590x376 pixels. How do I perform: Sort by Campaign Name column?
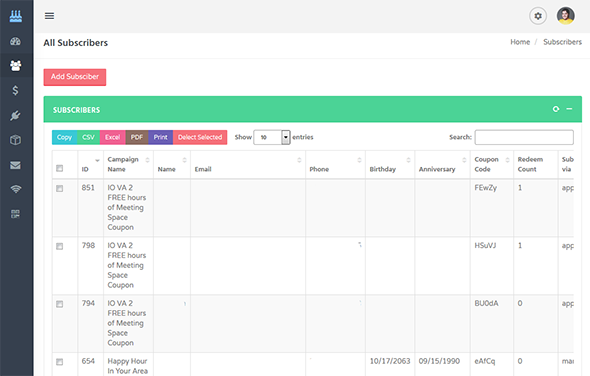tap(148, 160)
